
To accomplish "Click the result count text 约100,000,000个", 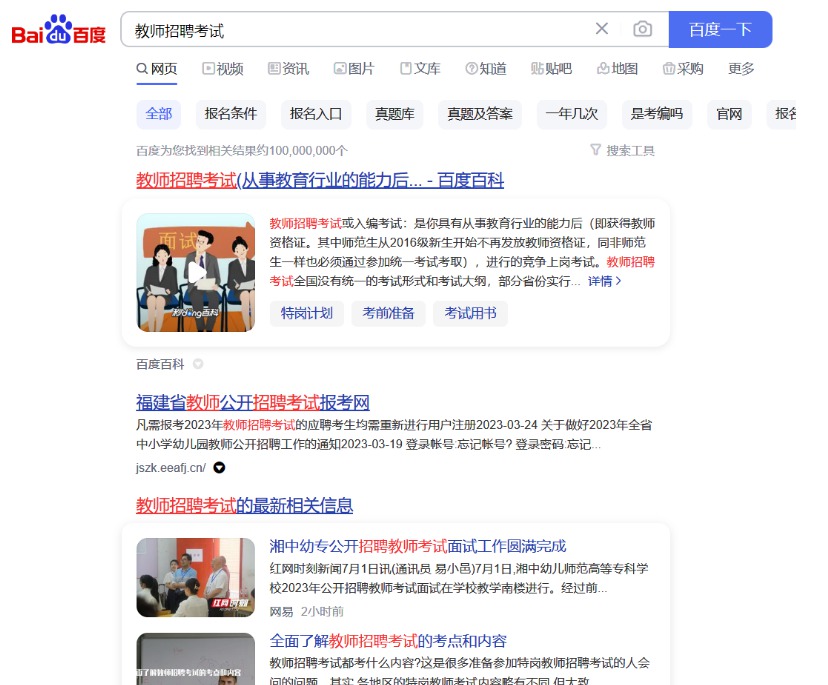I will pyautogui.click(x=302, y=151).
